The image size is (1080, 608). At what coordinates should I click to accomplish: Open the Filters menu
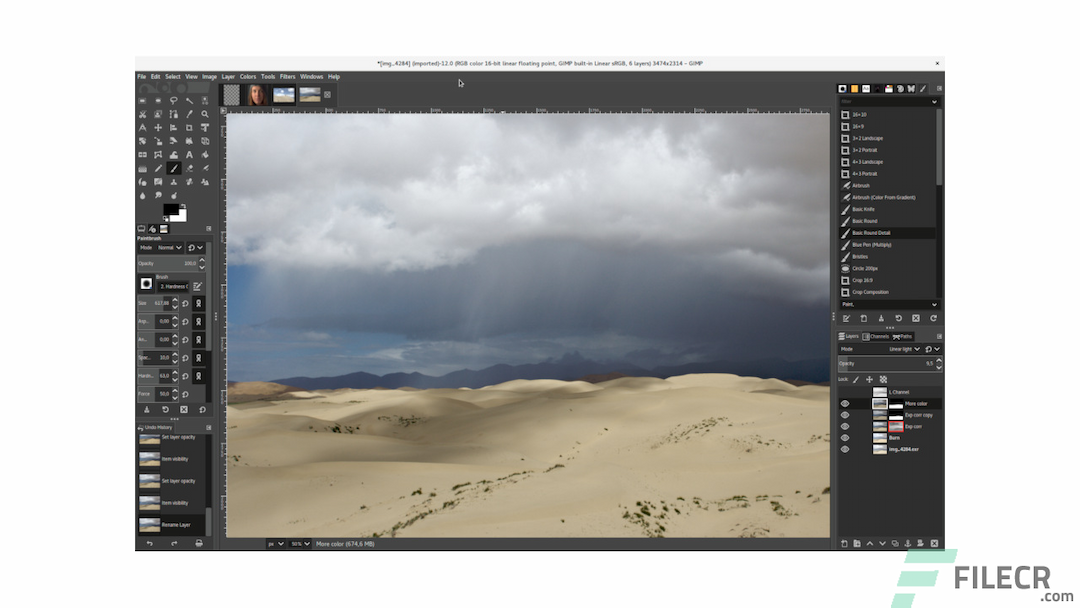288,76
